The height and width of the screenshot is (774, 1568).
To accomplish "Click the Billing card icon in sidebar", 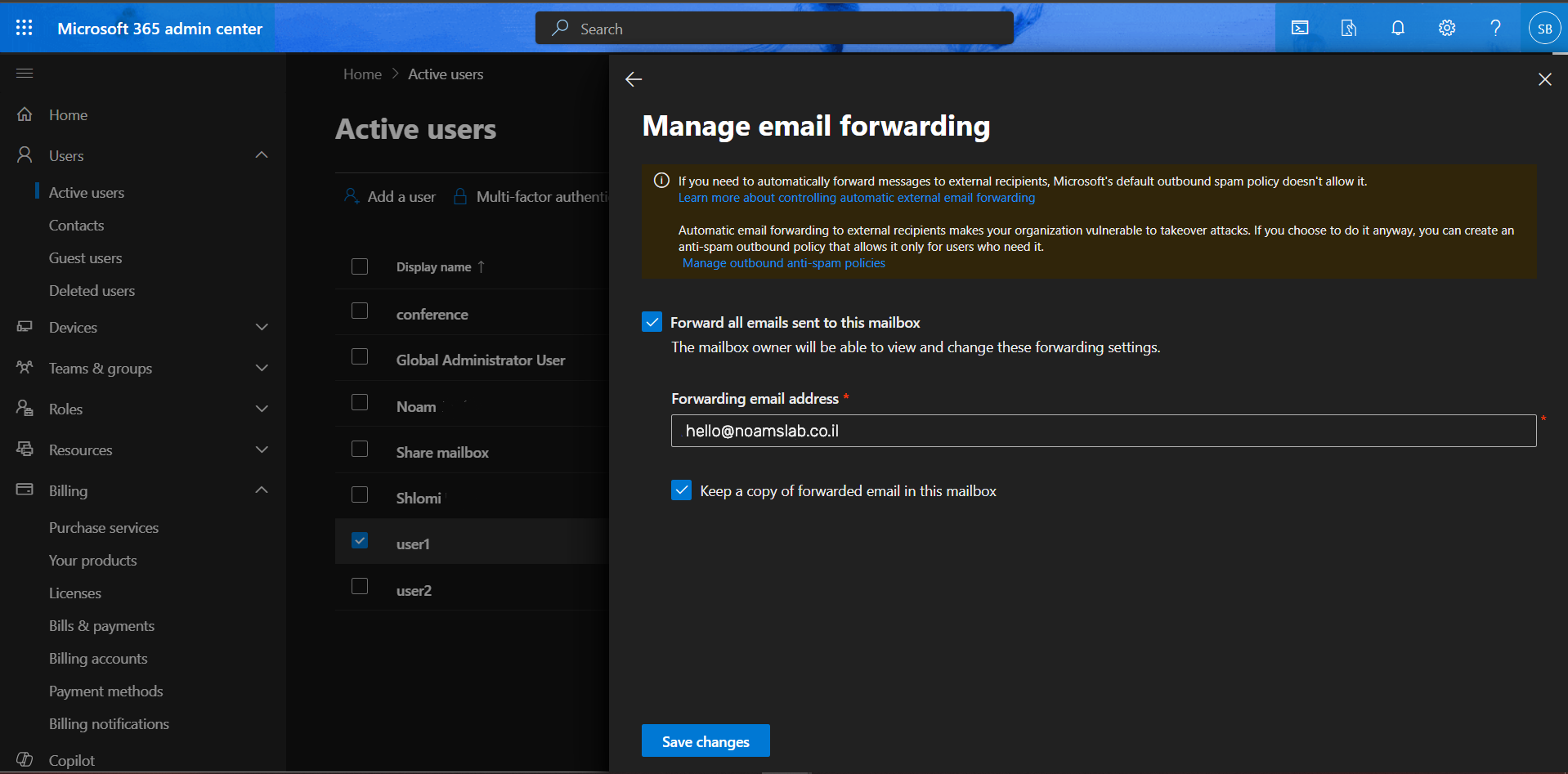I will click(x=25, y=490).
